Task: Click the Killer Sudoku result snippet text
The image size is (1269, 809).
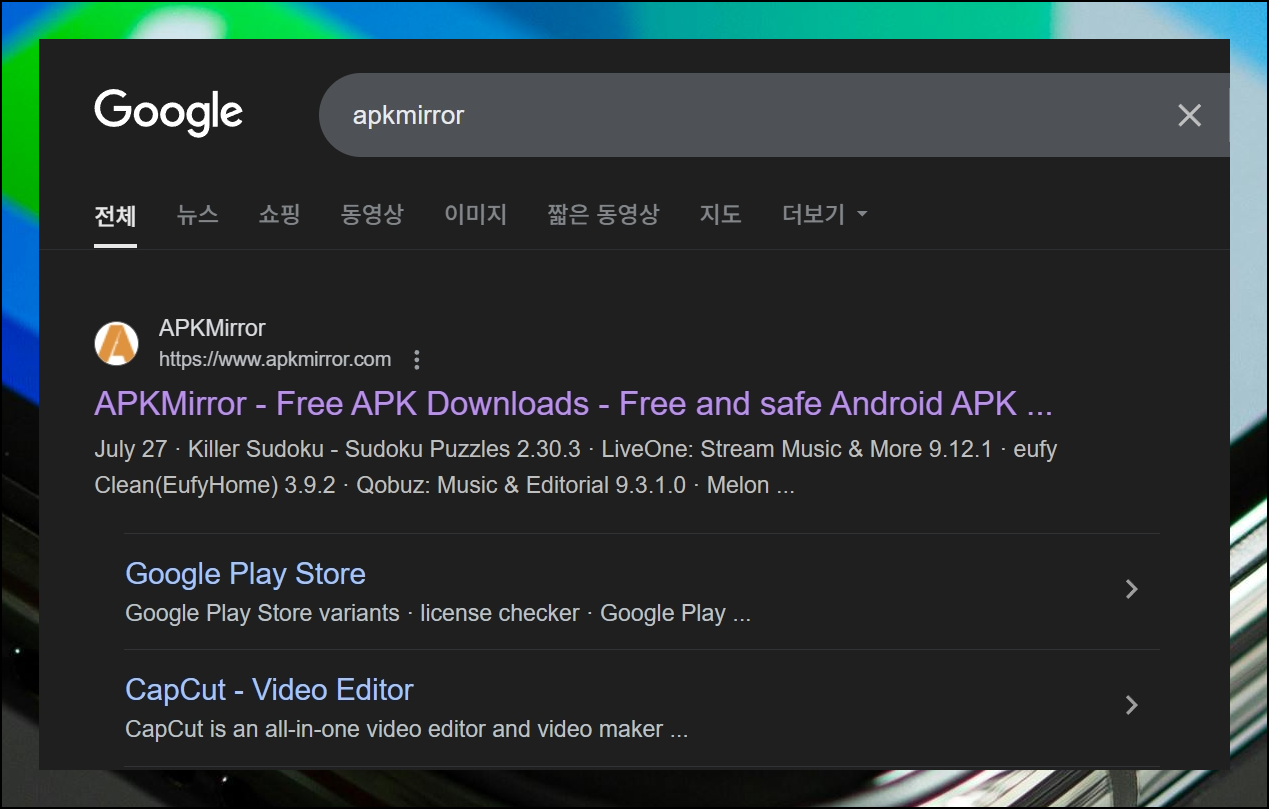Action: coord(575,467)
